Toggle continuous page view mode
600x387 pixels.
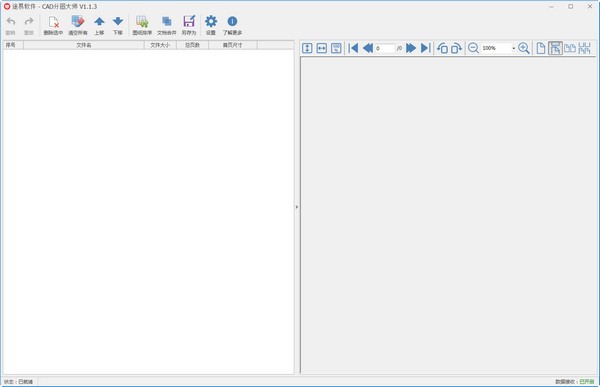tap(555, 48)
